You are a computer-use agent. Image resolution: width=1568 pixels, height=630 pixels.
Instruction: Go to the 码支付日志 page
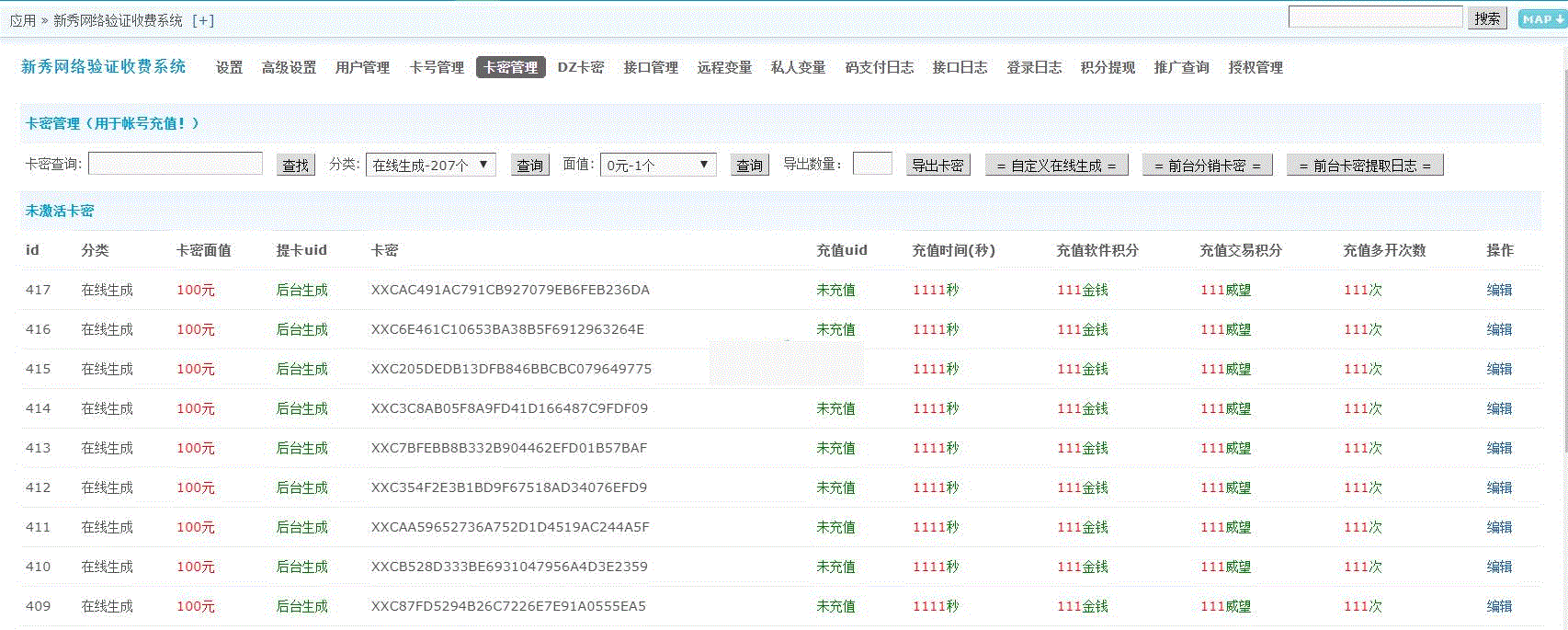coord(879,67)
